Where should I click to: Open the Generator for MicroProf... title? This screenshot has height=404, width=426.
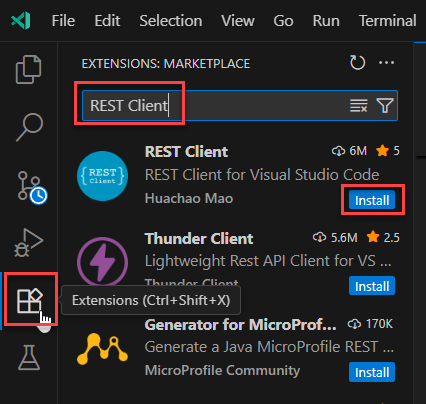(240, 325)
